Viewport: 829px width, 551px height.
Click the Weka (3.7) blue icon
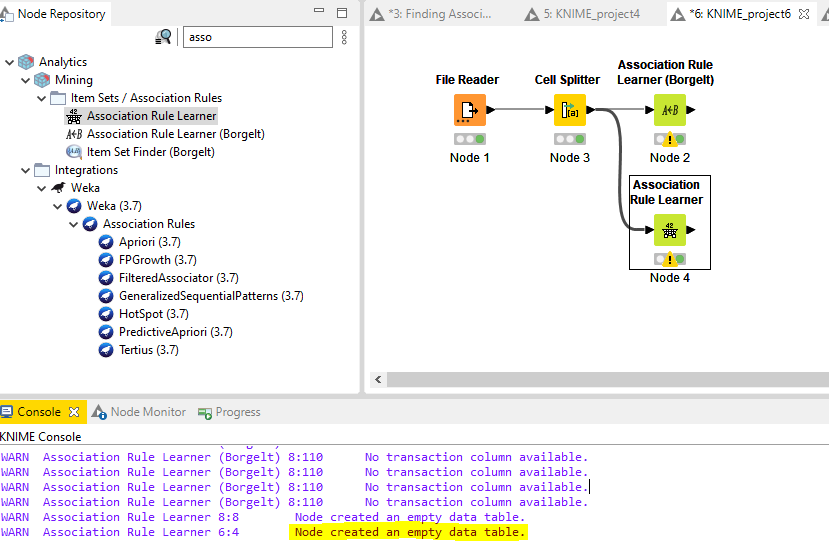click(x=74, y=206)
